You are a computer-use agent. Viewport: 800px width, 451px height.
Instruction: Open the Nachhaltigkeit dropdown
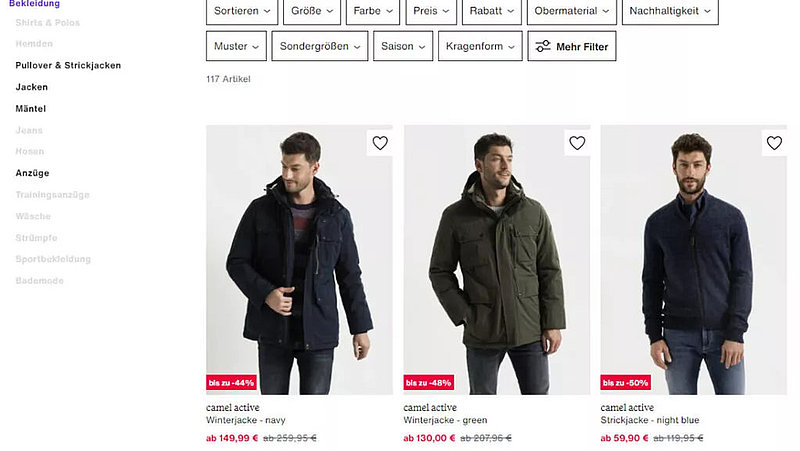point(670,11)
